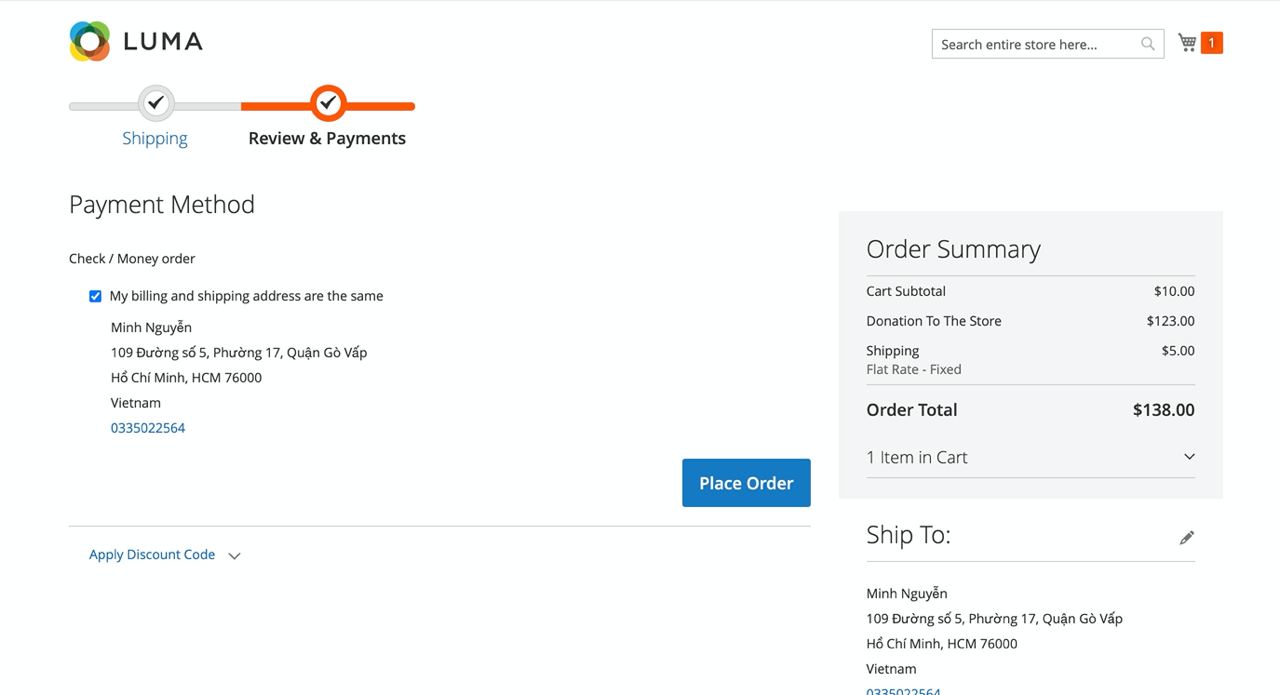Click the orange checkout progress bar segment
1280x695 pixels.
click(380, 106)
